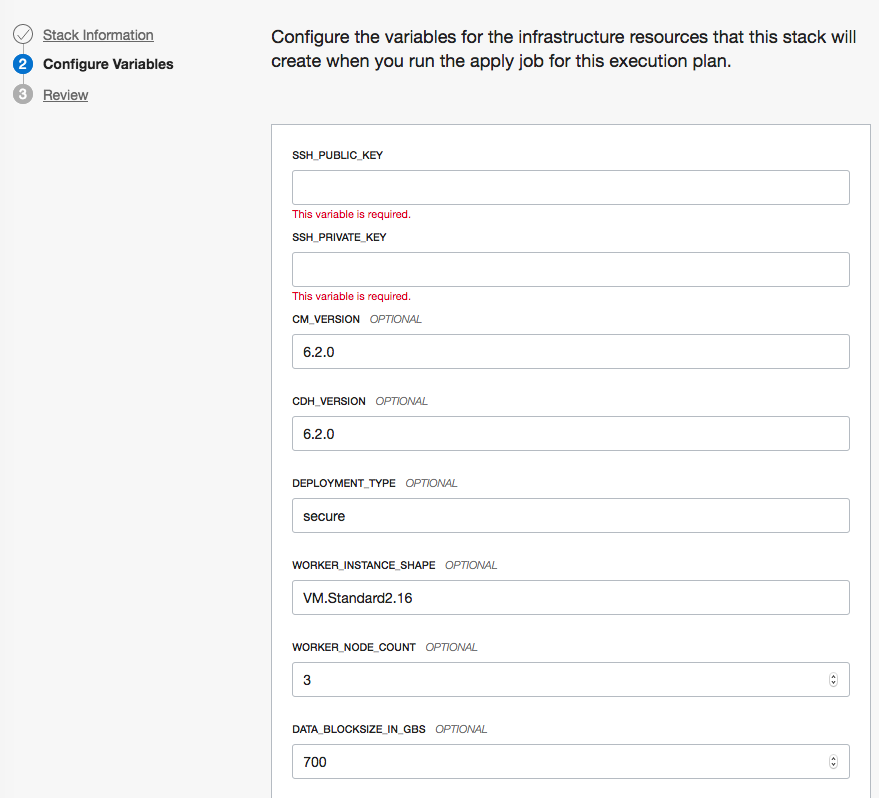Viewport: 879px width, 798px height.
Task: Click the DATA_BLOCKSIZE_IN_GBS stepper arrows
Action: (834, 762)
